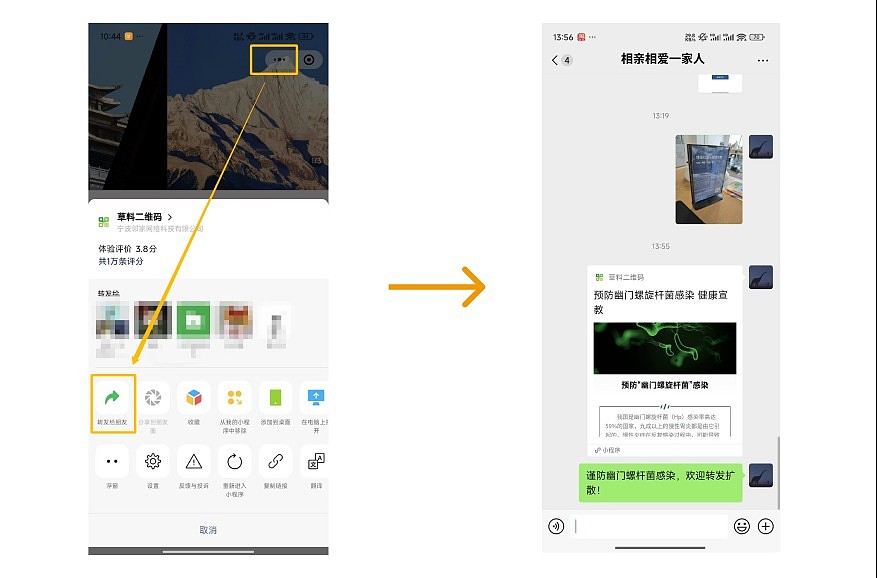
Task: Tap the voice input icon beside the message field
Action: point(556,526)
